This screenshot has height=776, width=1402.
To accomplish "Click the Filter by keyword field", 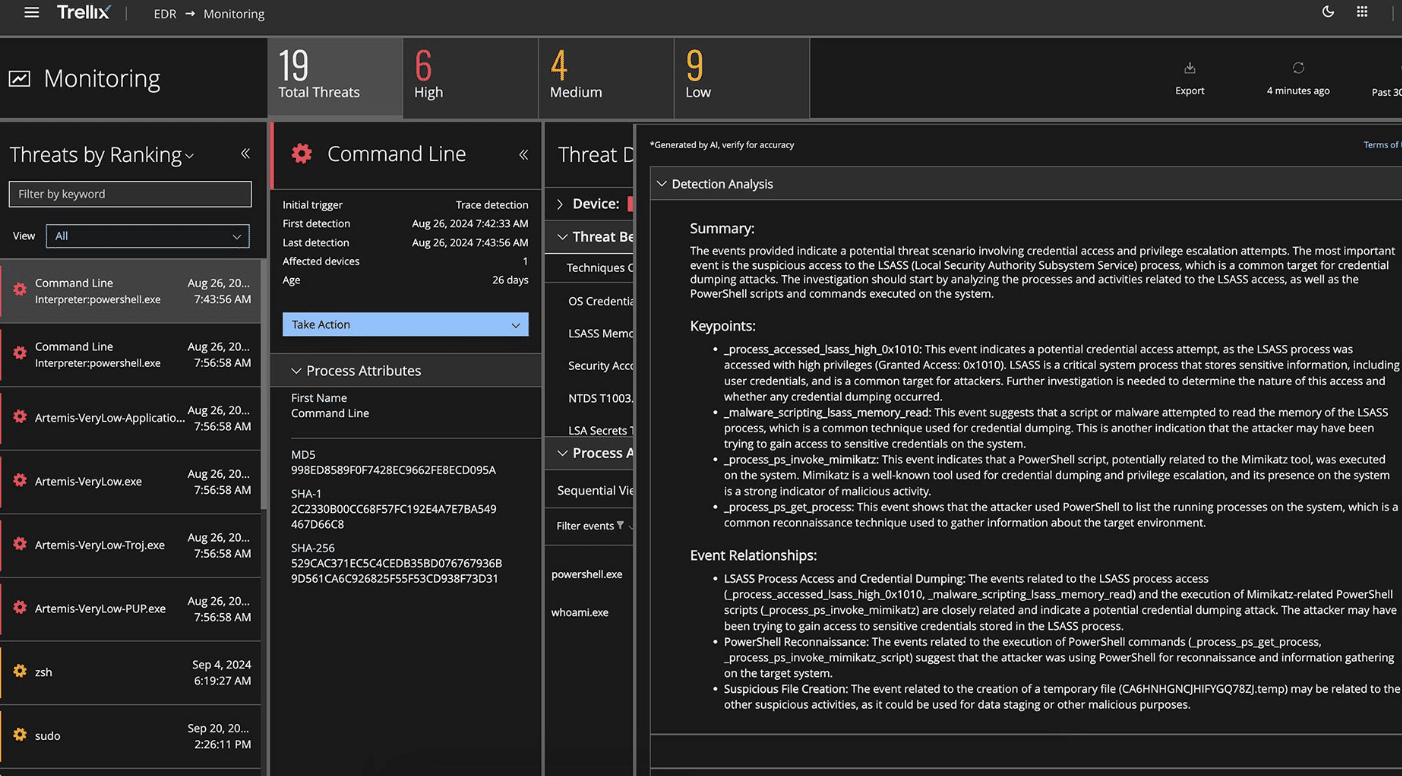I will pos(130,194).
